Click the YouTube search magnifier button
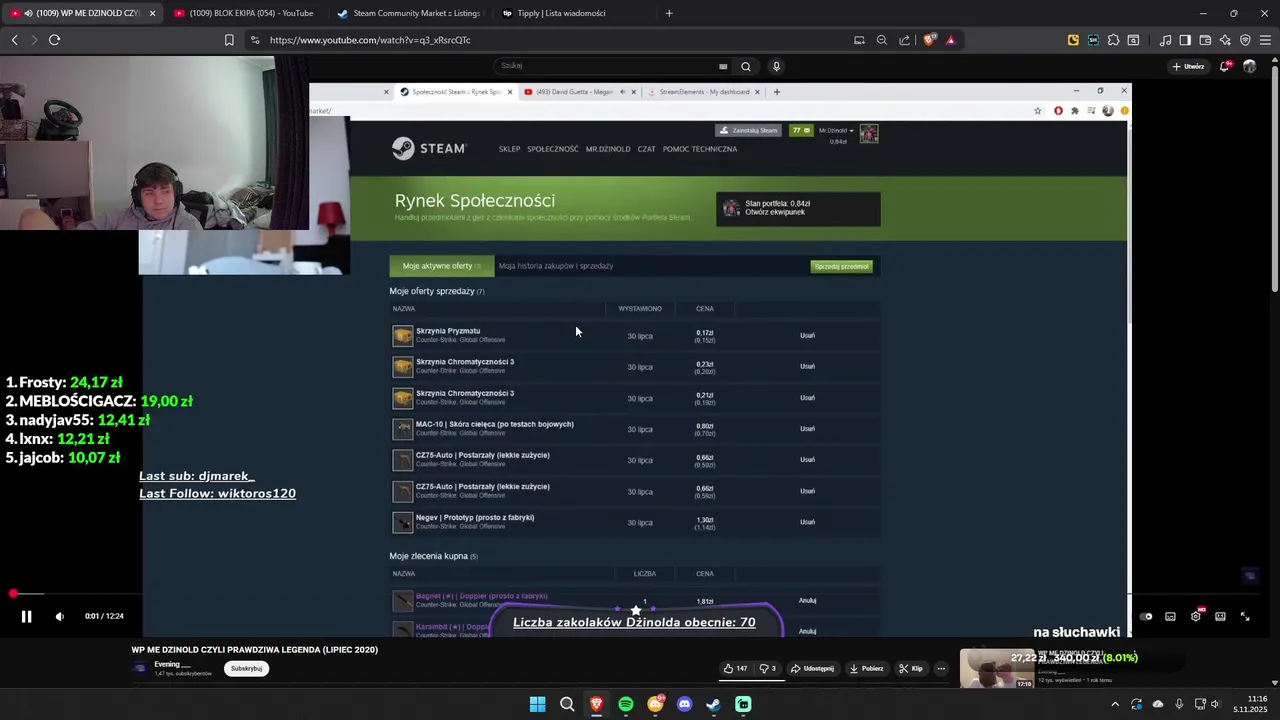Screen dimensions: 1280x720 click(x=745, y=66)
